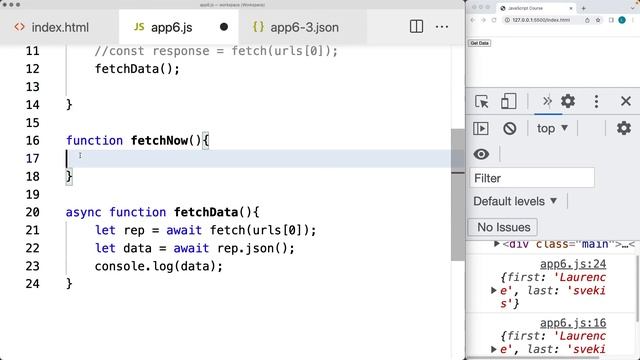The width and height of the screenshot is (640, 360).
Task: Open the top JavaScript context dropdown
Action: point(552,128)
